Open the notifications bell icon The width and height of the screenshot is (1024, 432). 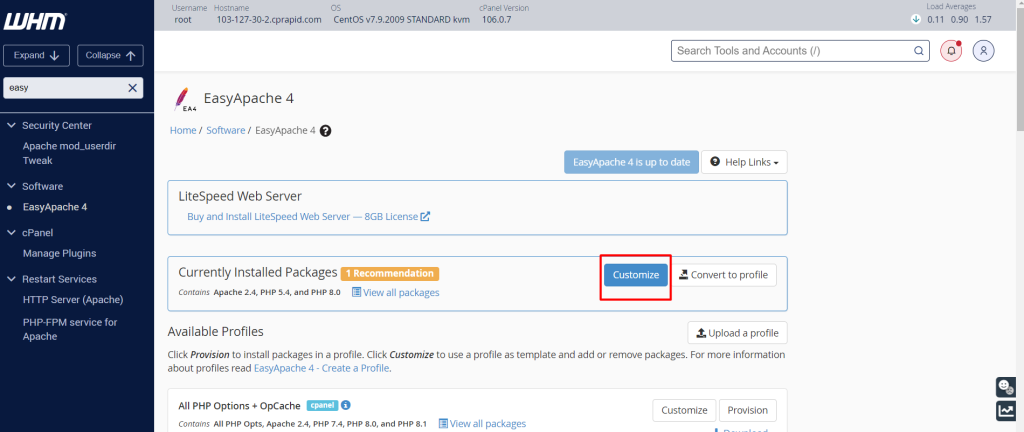pos(951,50)
